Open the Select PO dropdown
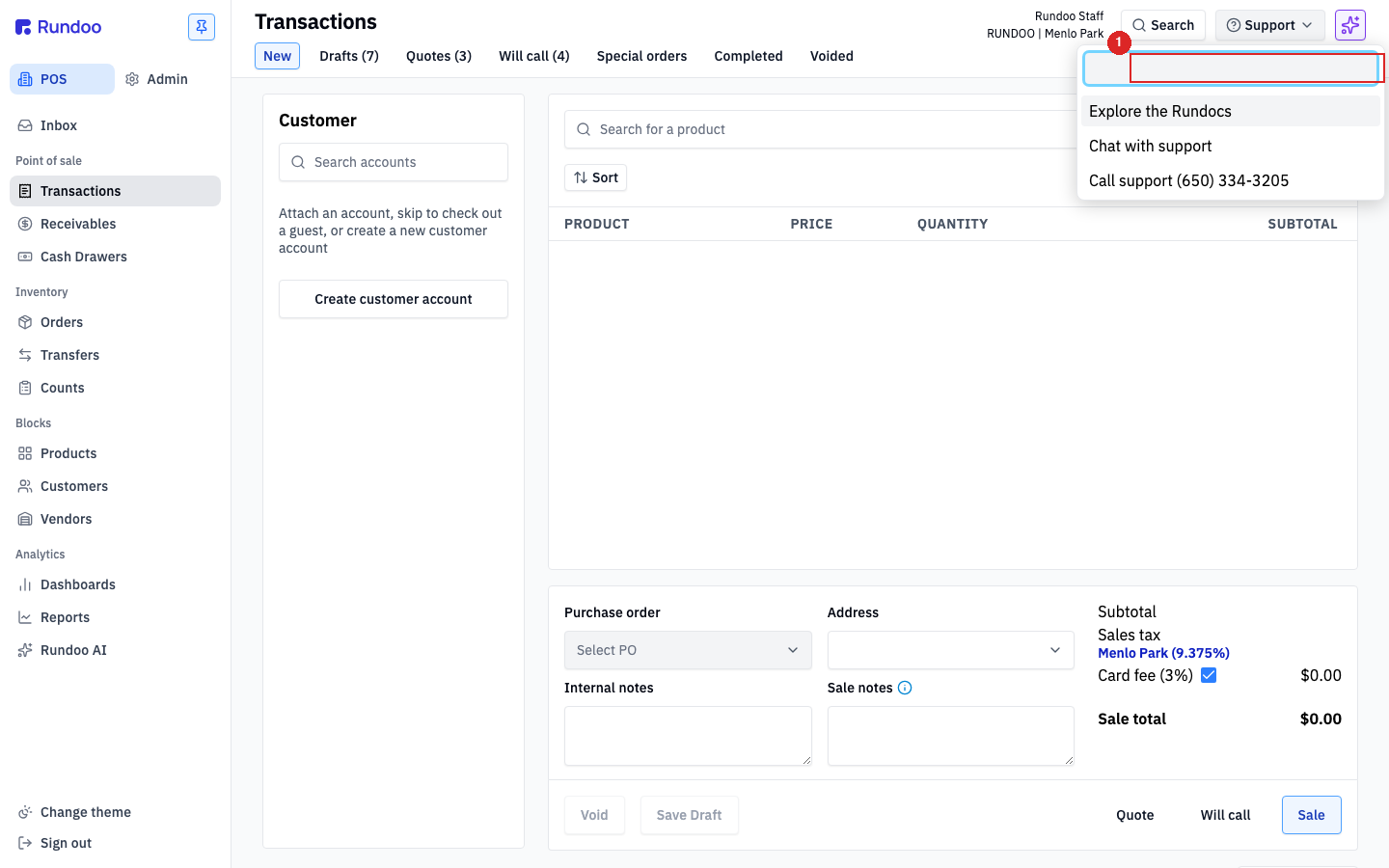 [x=688, y=650]
